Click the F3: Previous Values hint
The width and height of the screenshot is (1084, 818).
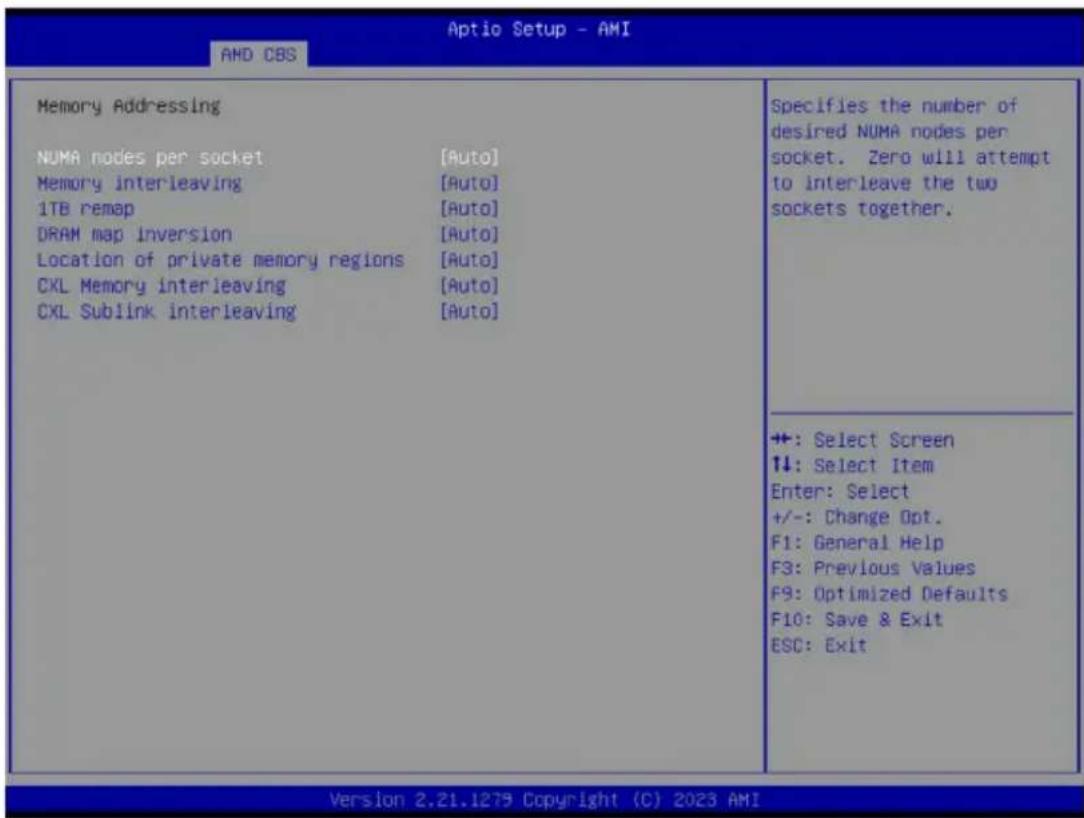(873, 568)
